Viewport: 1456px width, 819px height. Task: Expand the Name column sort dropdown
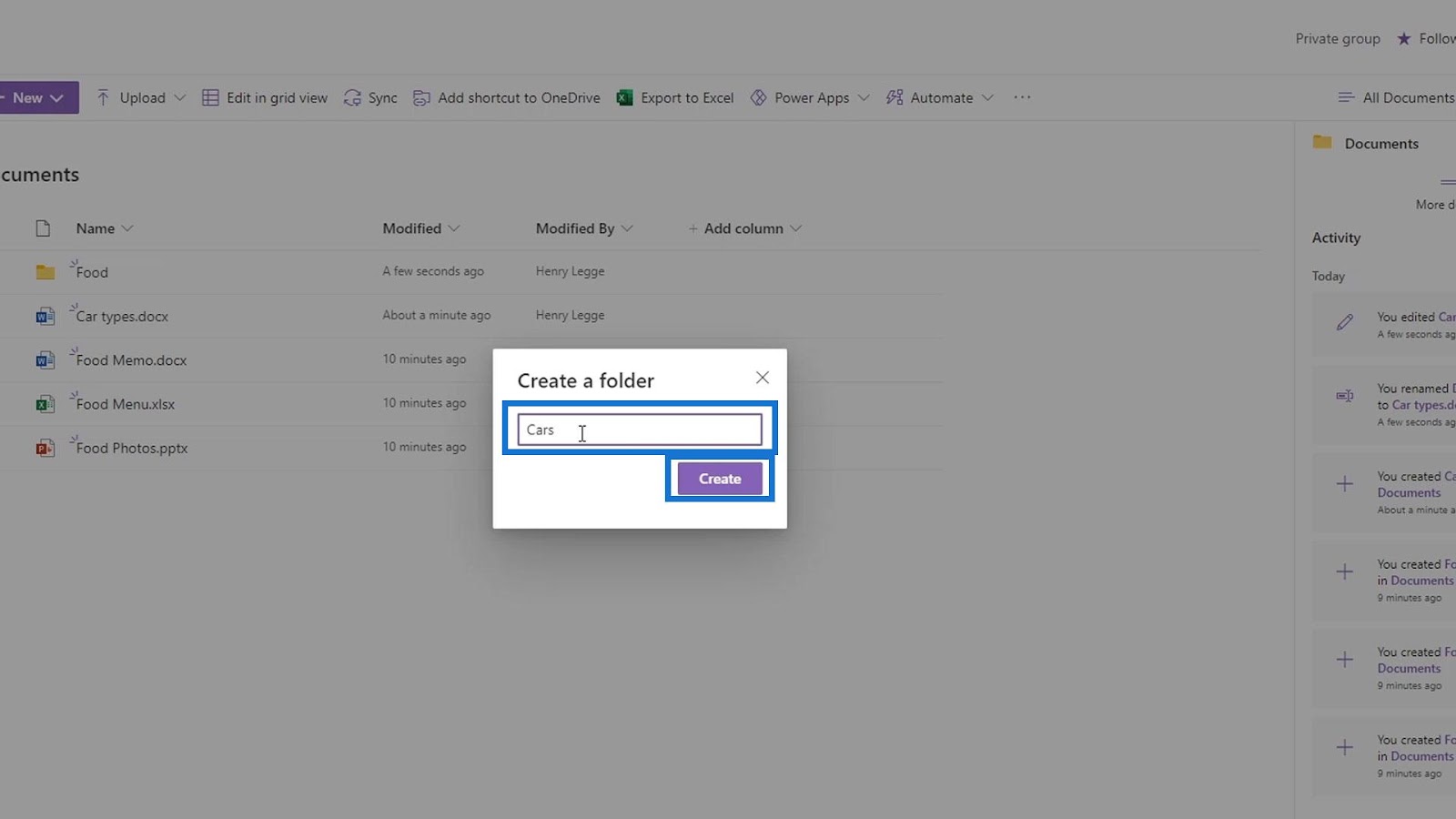tap(127, 228)
